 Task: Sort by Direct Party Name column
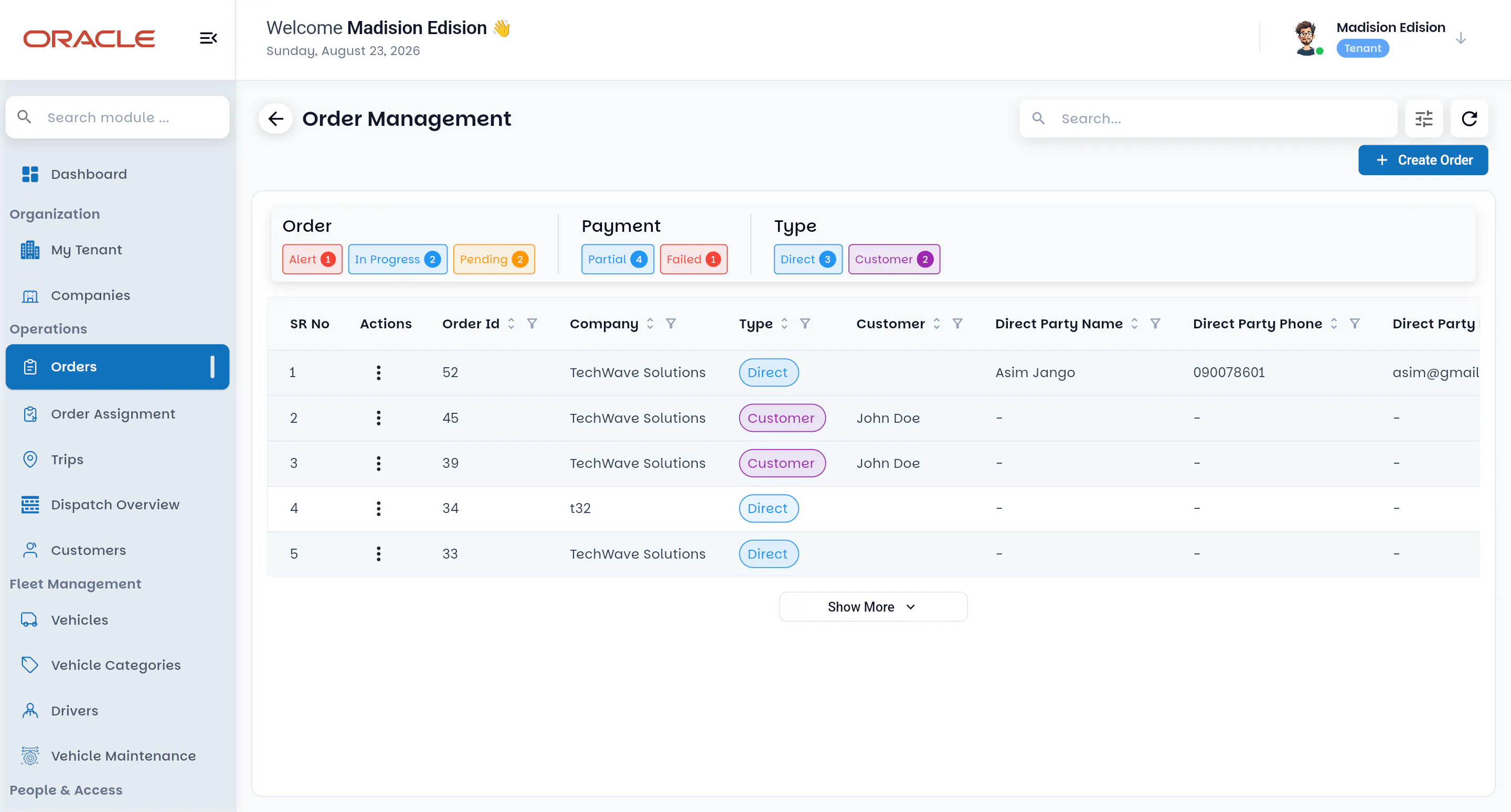click(x=1134, y=324)
